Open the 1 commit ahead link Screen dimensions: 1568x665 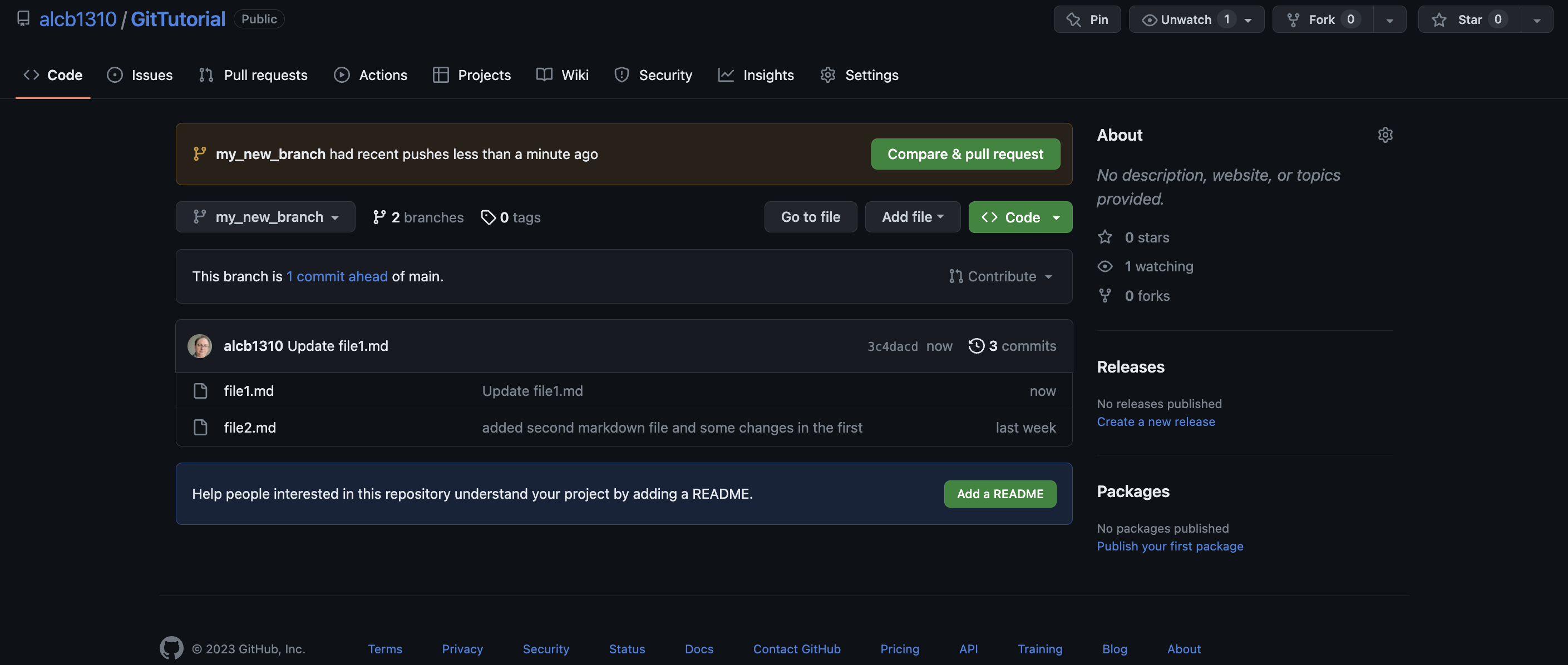tap(337, 276)
